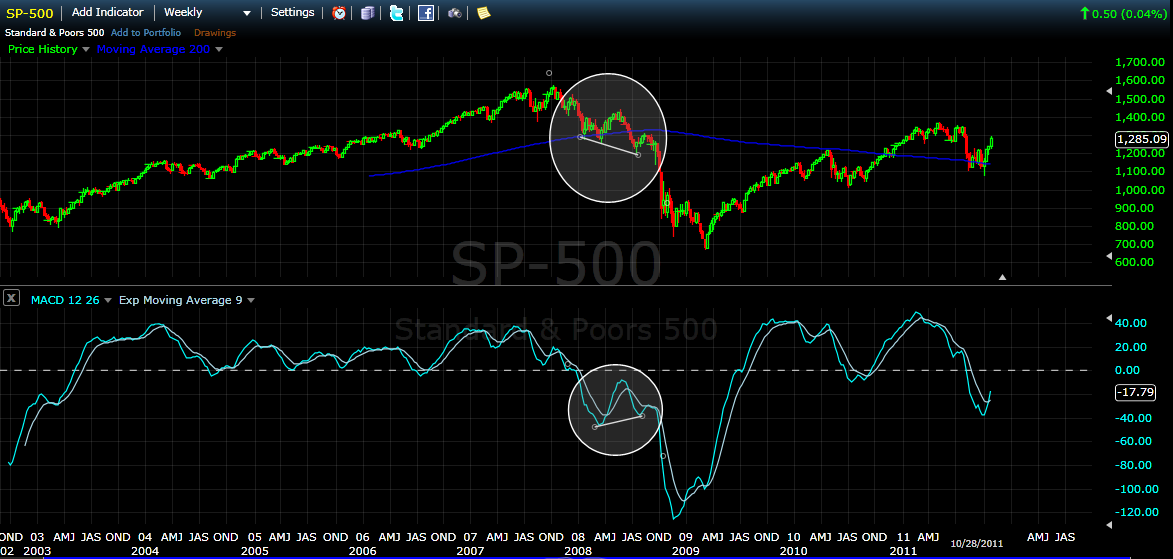This screenshot has height=559, width=1173.
Task: Click the 0.50 (0.04%) change value
Action: [1130, 13]
